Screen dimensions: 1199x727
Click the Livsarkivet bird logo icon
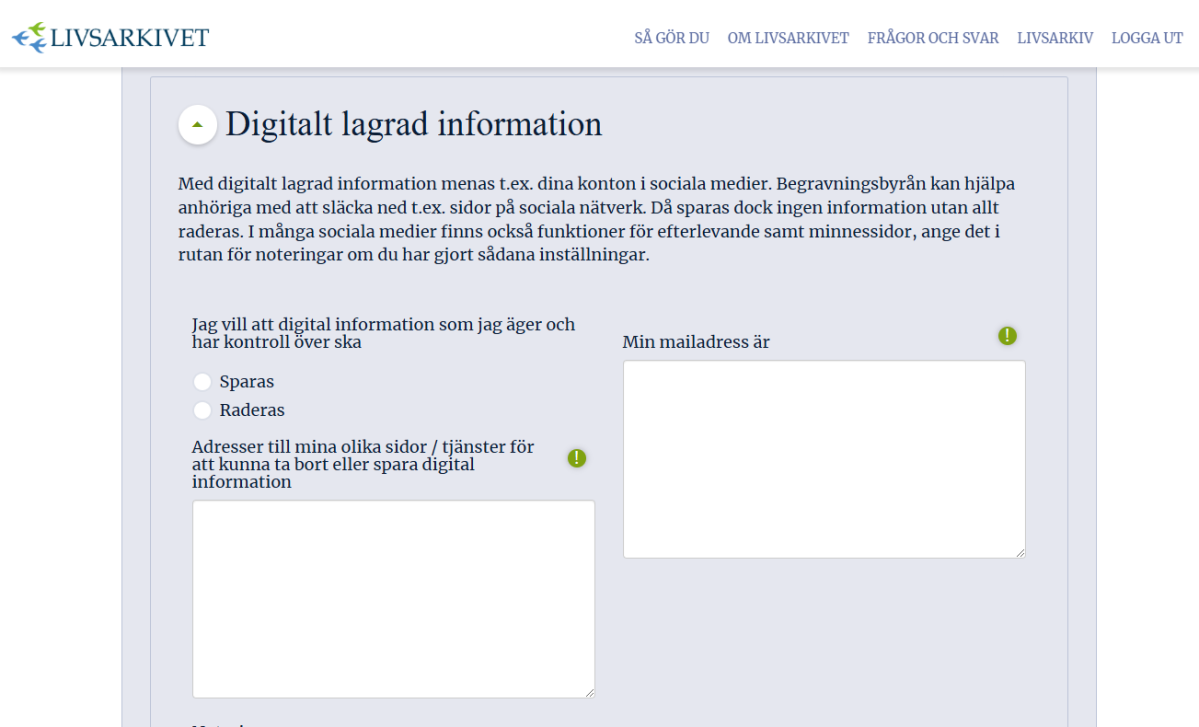pos(29,38)
